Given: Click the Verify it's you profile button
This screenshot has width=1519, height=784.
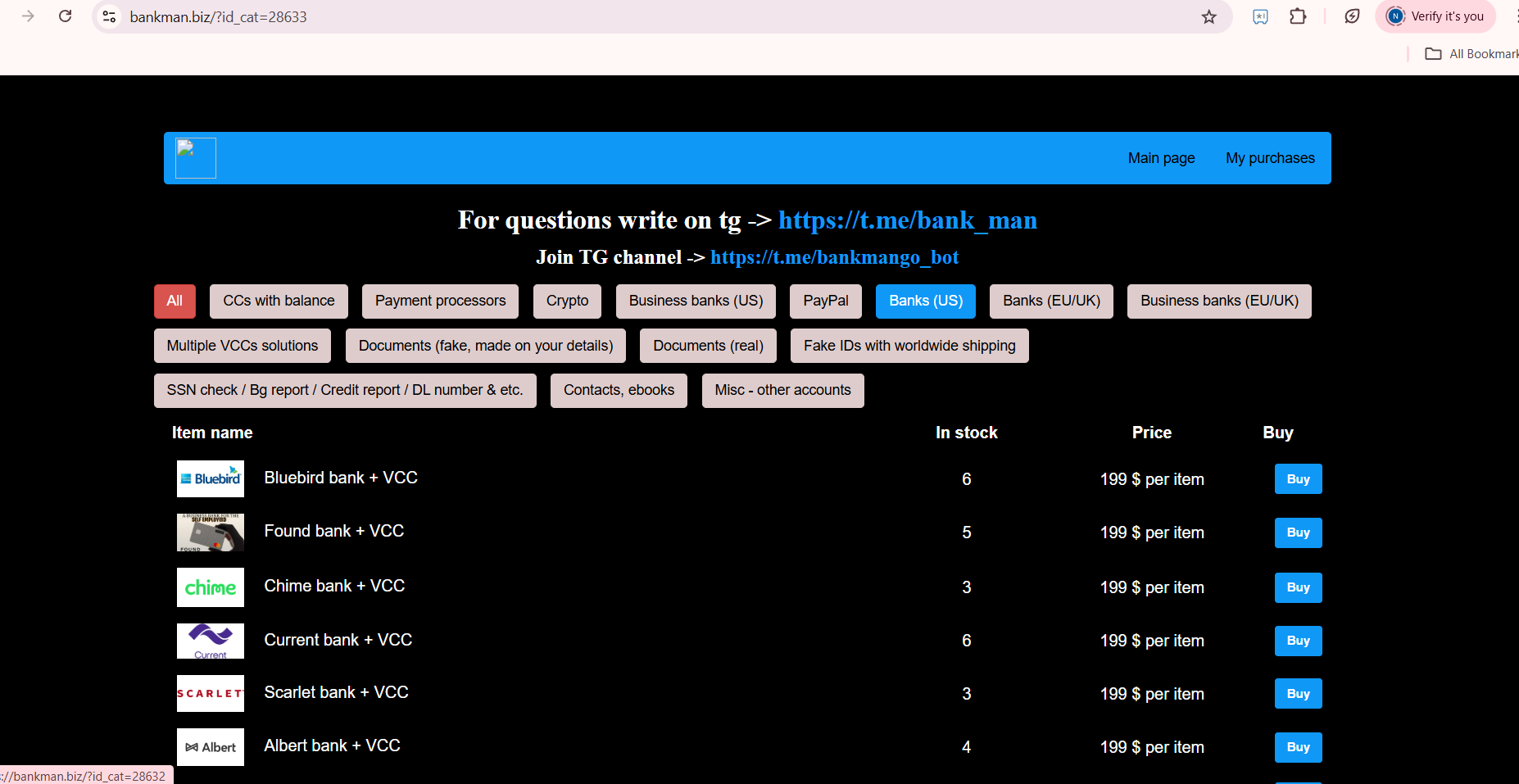Looking at the screenshot, I should tap(1435, 16).
